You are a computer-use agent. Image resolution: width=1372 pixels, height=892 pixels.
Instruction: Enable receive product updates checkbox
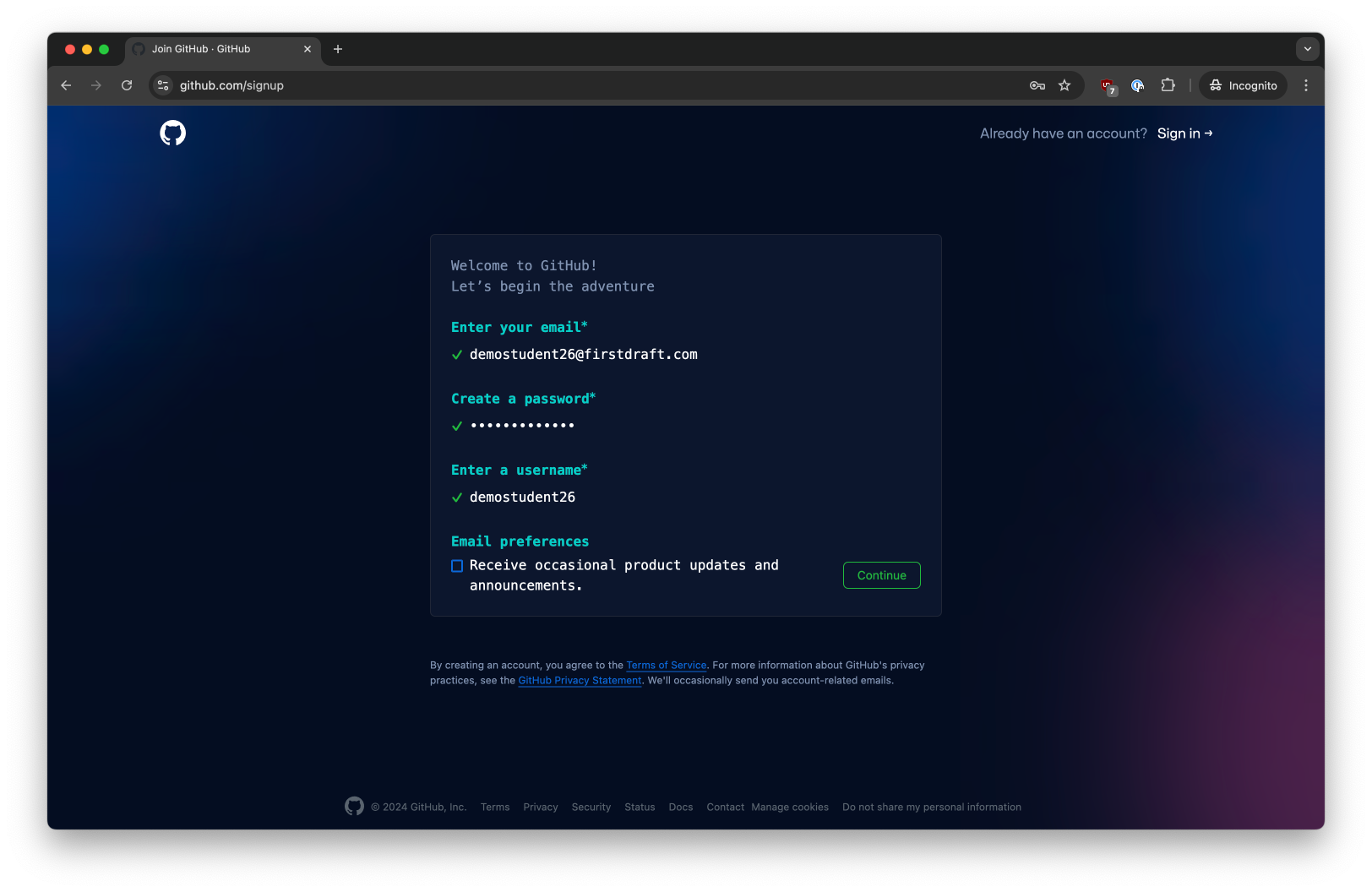457,566
